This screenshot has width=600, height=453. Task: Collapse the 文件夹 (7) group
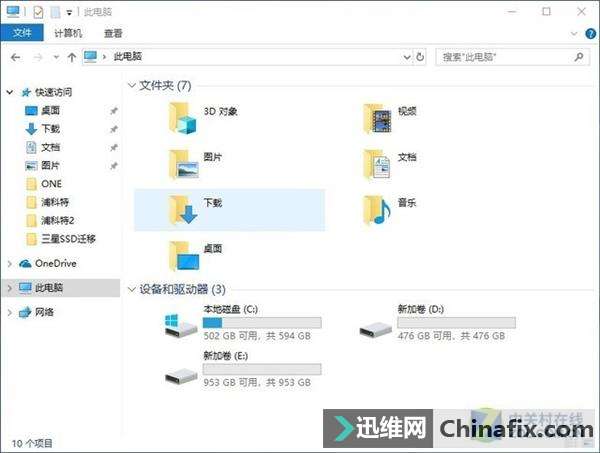[132, 85]
